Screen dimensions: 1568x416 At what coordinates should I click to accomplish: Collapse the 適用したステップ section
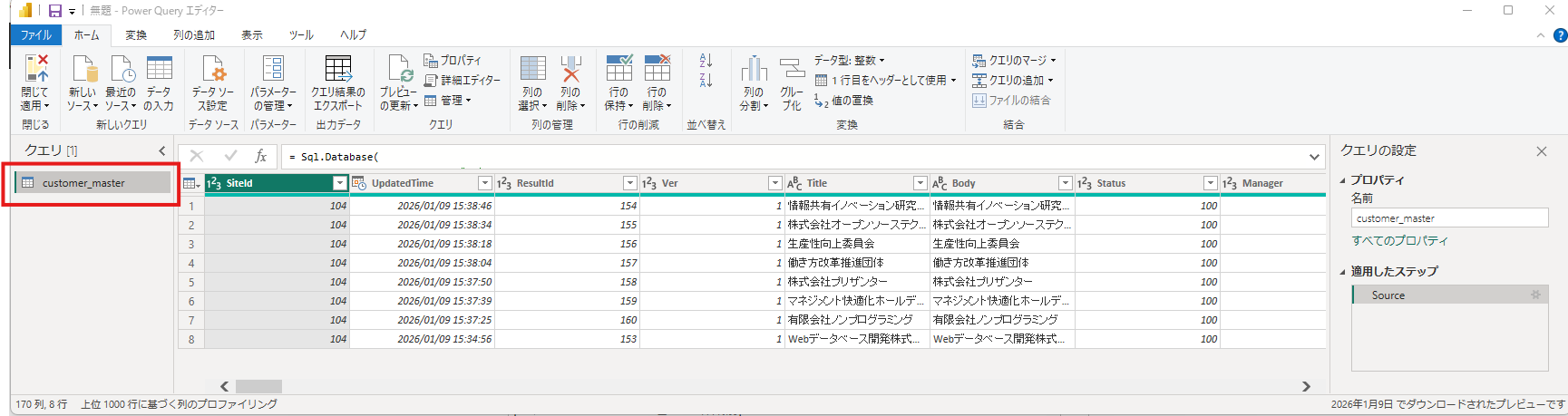(1343, 271)
